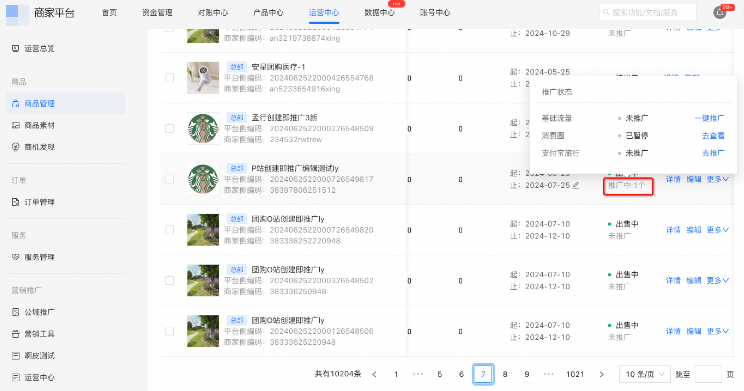Expand 更多 dropdown in P站创建即推广 row

[x=717, y=179]
